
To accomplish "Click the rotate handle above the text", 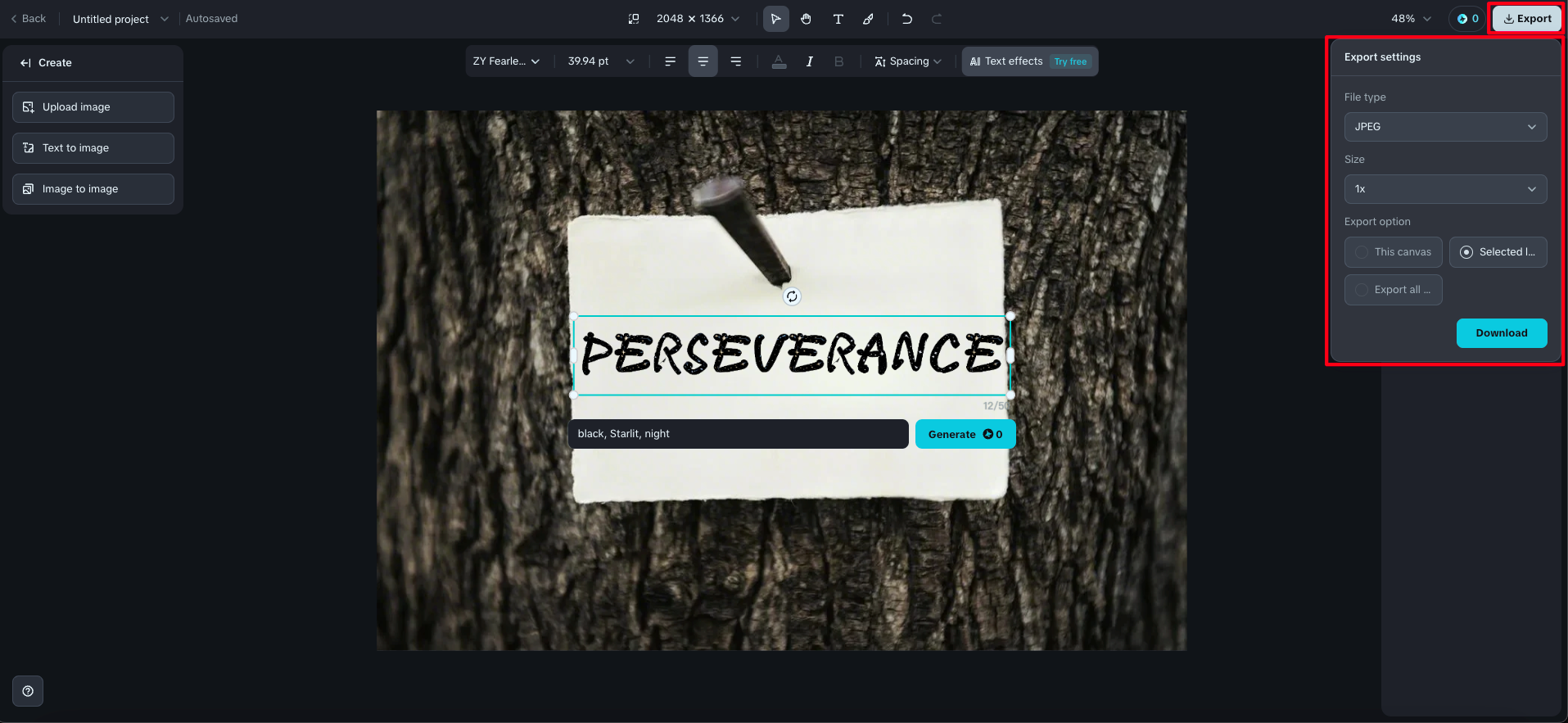I will point(792,296).
